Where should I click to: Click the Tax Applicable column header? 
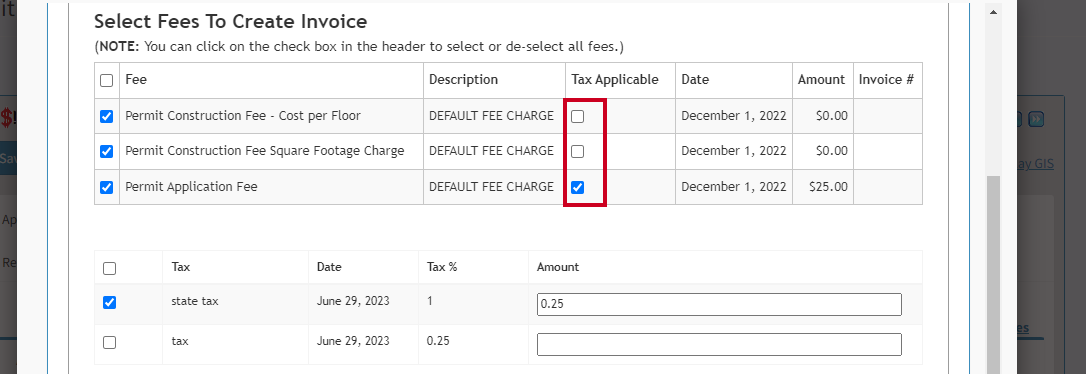615,80
